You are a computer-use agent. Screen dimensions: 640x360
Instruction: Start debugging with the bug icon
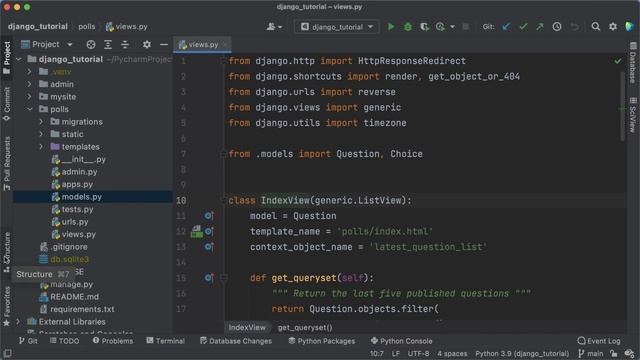pyautogui.click(x=407, y=27)
